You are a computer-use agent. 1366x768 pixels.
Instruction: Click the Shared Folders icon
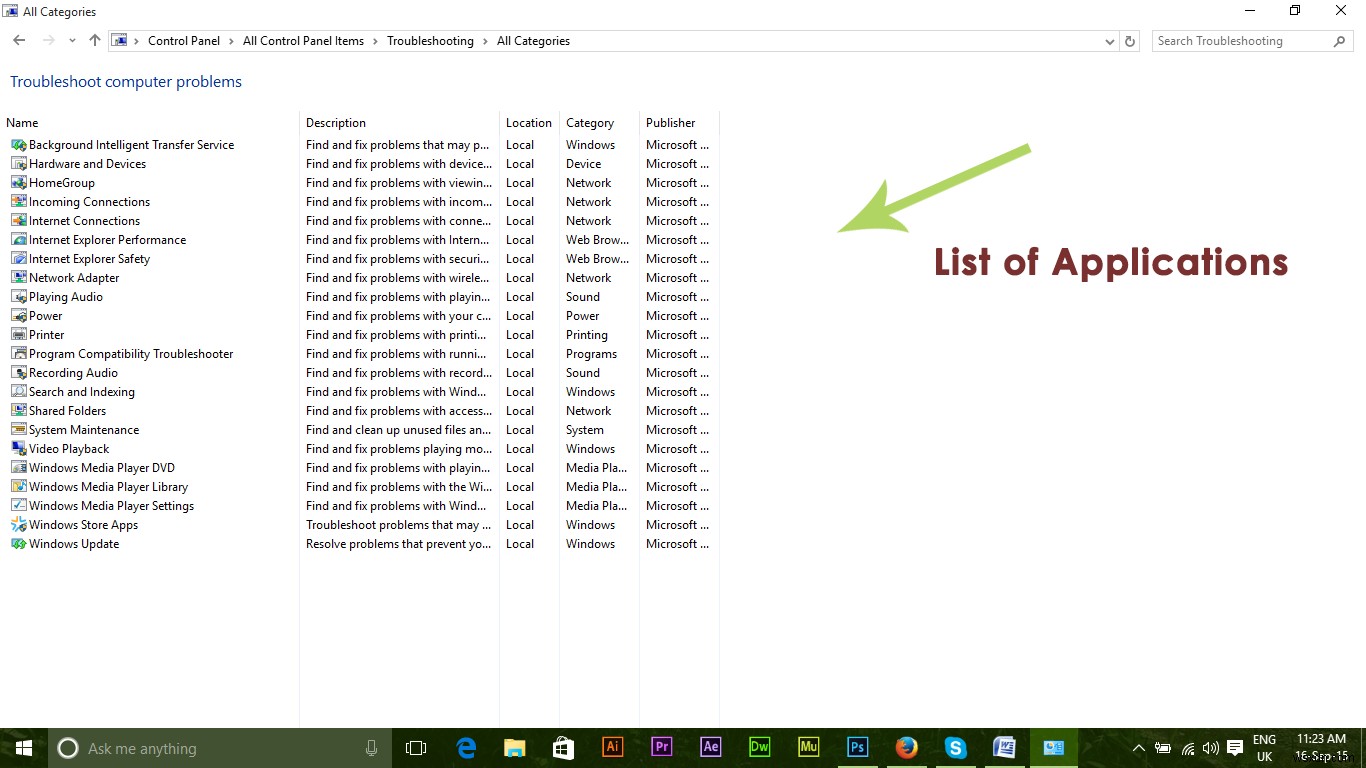[18, 411]
